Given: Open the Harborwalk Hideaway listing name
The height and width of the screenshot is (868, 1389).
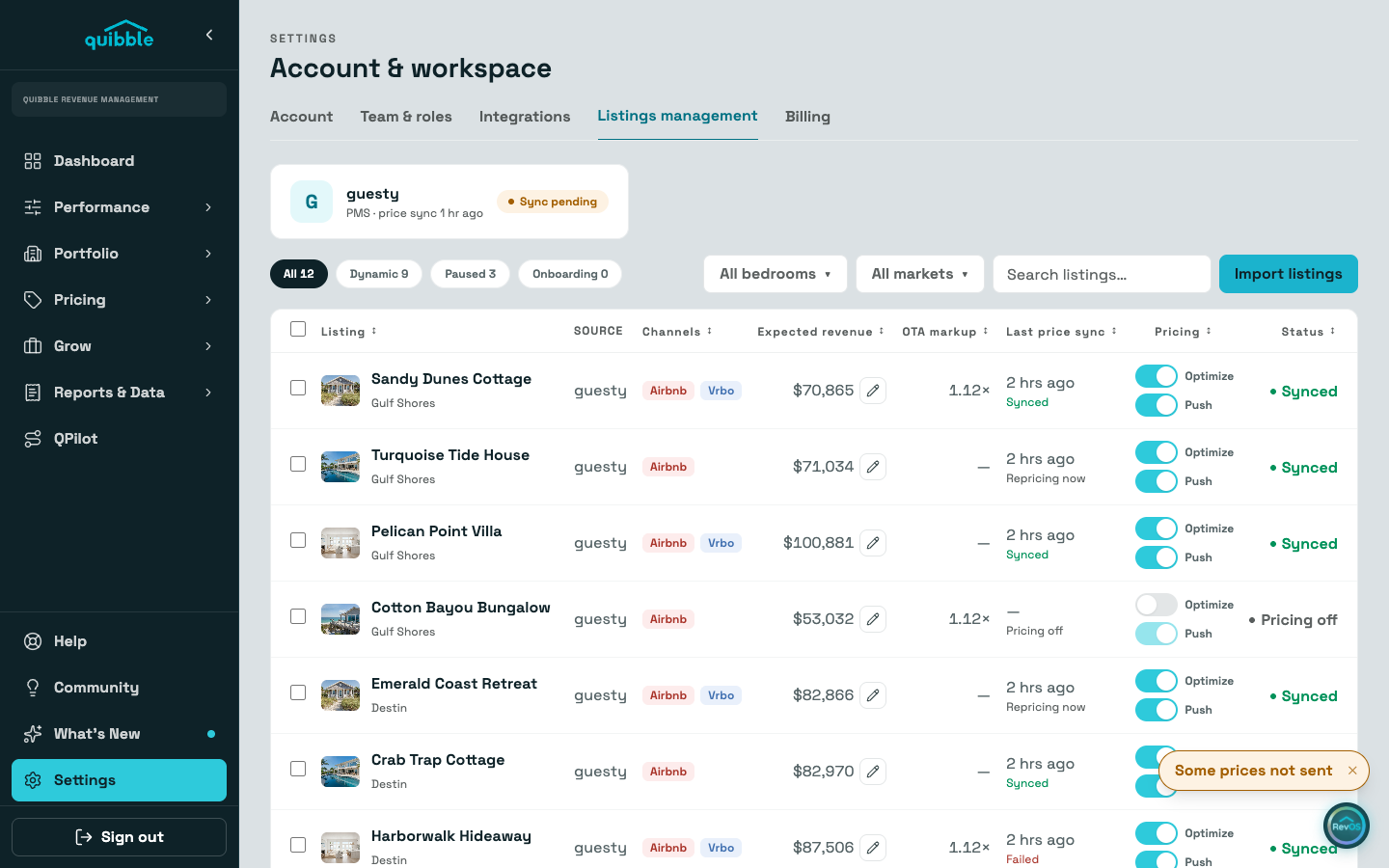Looking at the screenshot, I should (451, 836).
